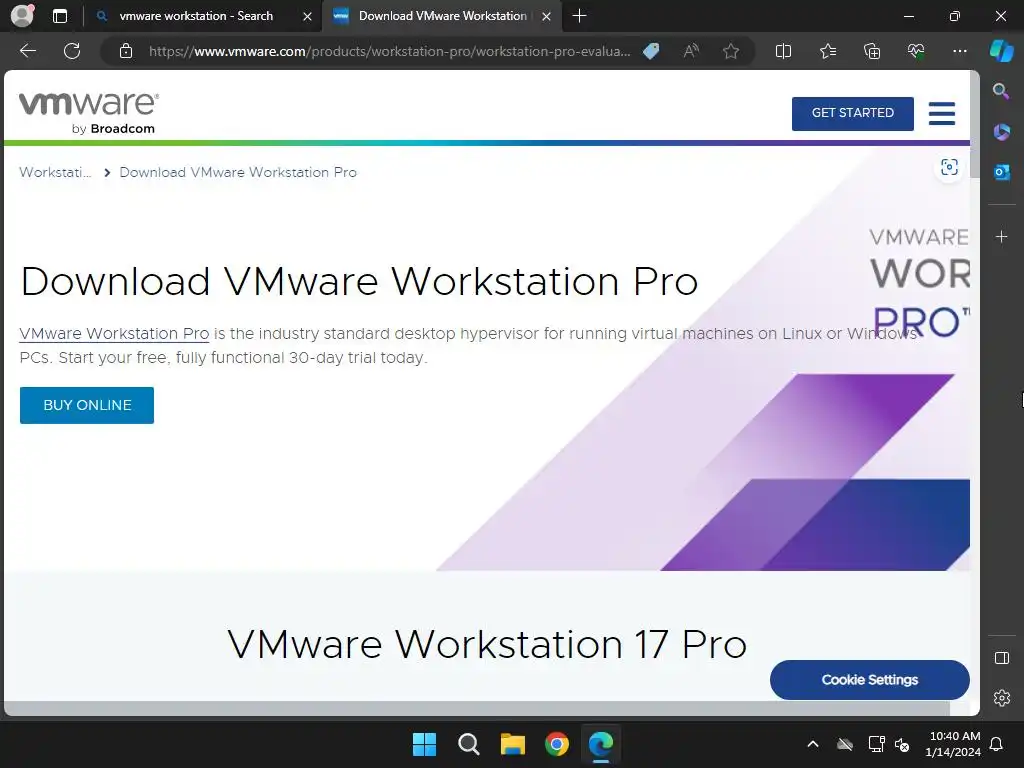
Task: Open Cookie Settings
Action: [x=869, y=680]
